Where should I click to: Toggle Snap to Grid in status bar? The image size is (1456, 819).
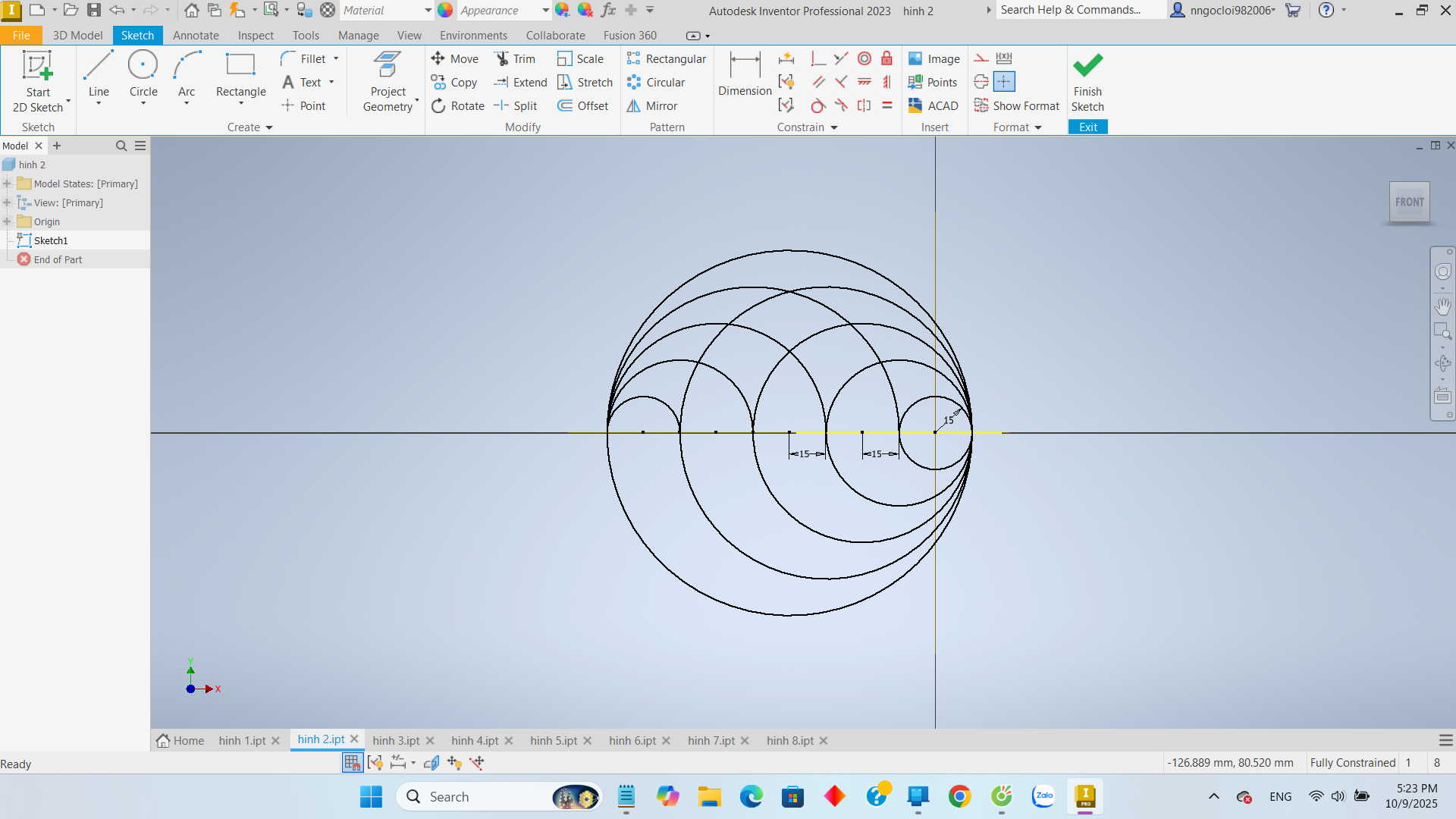coord(352,762)
